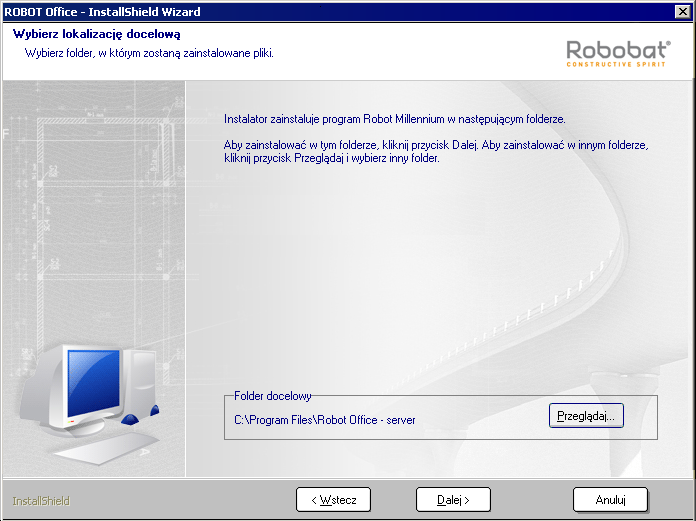
Task: Click the sentence starting Instalator zainstaluje program
Action: (x=395, y=119)
